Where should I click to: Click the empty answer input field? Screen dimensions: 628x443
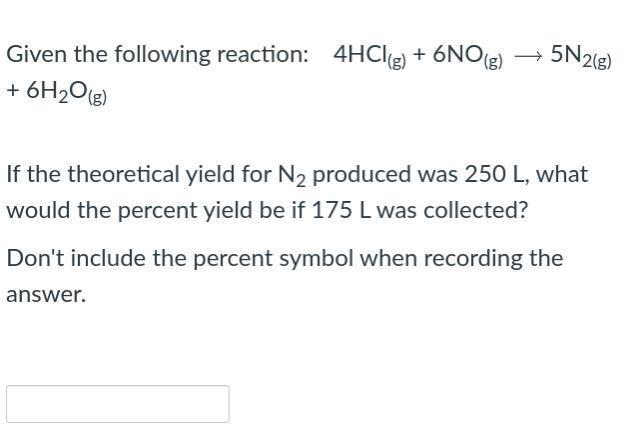[x=117, y=404]
